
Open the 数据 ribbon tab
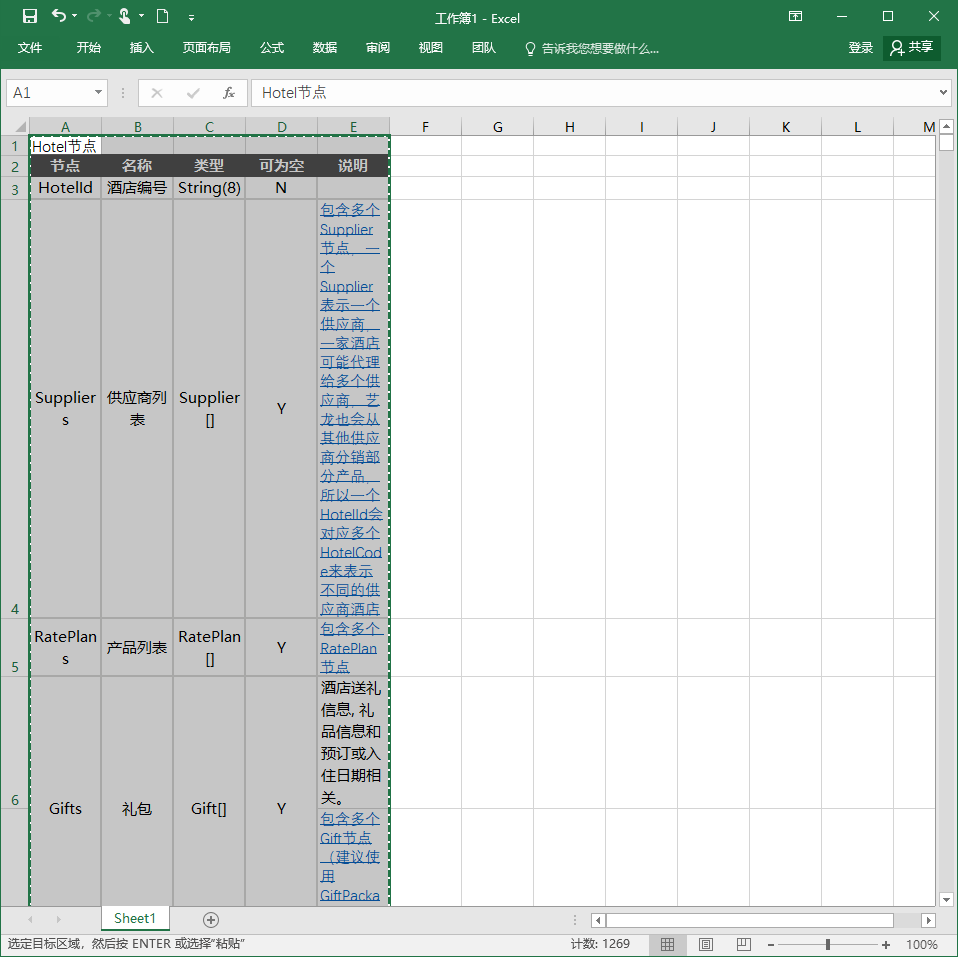pos(325,48)
